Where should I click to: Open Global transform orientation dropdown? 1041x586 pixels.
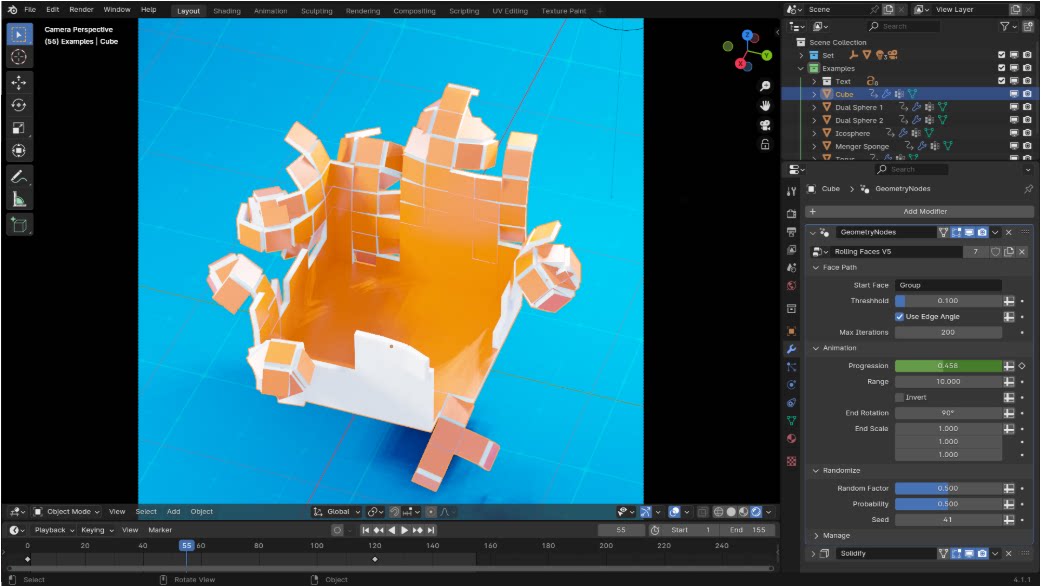pos(337,512)
